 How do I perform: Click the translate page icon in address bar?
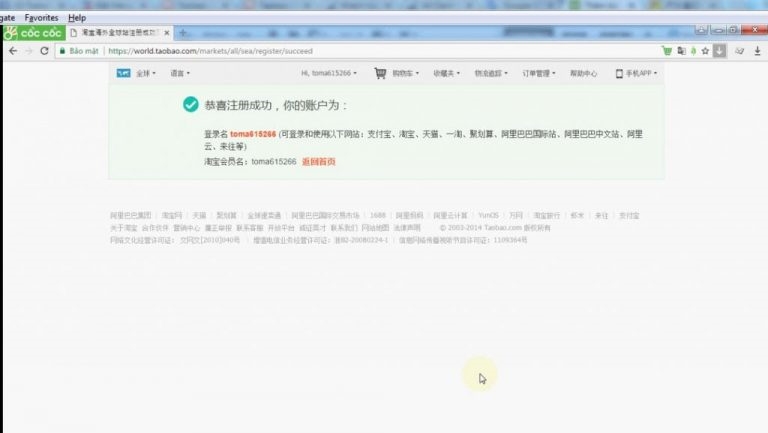coord(681,51)
